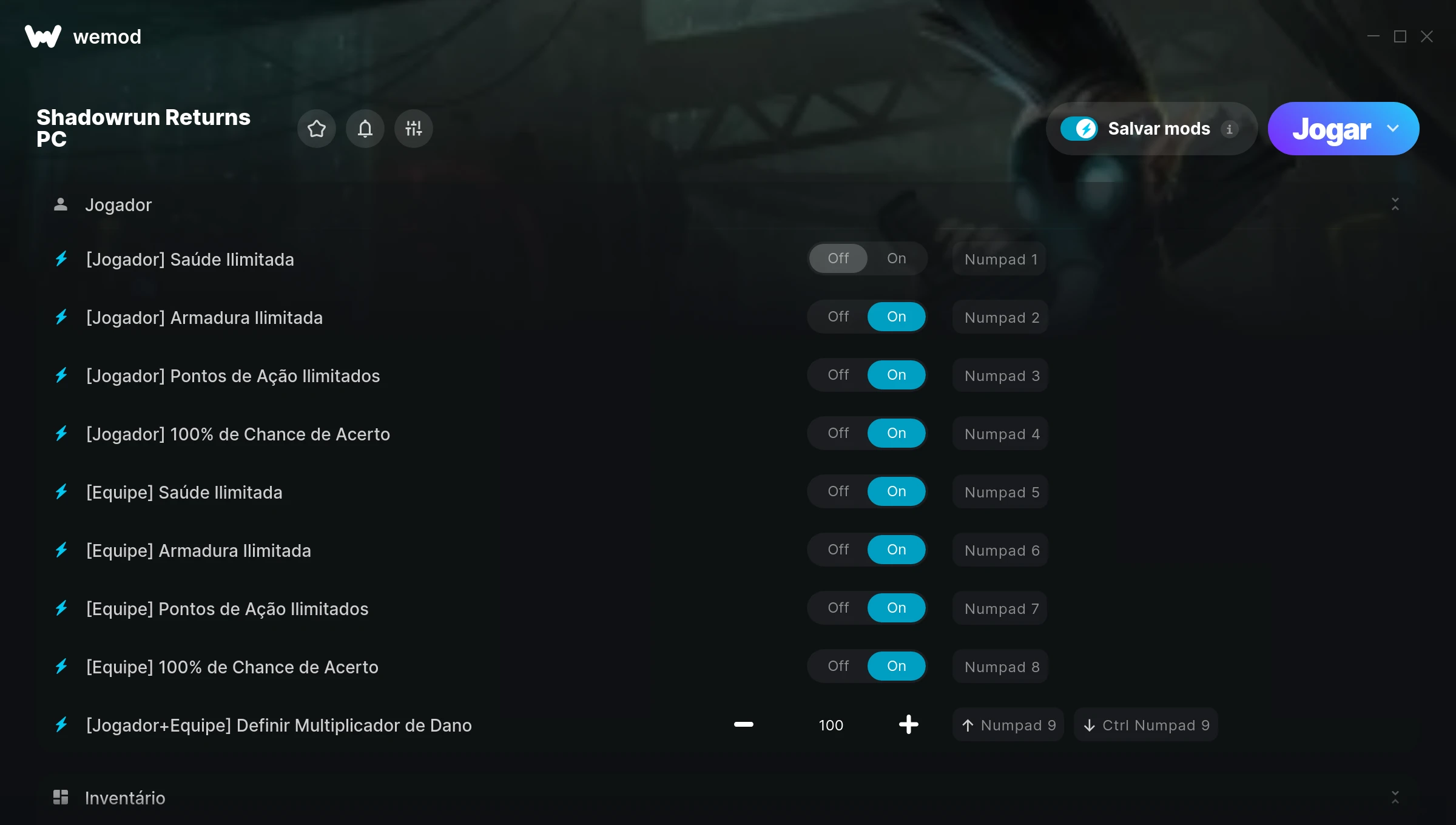The width and height of the screenshot is (1456, 825).
Task: Open the Jogar dropdown arrow
Action: [x=1393, y=129]
